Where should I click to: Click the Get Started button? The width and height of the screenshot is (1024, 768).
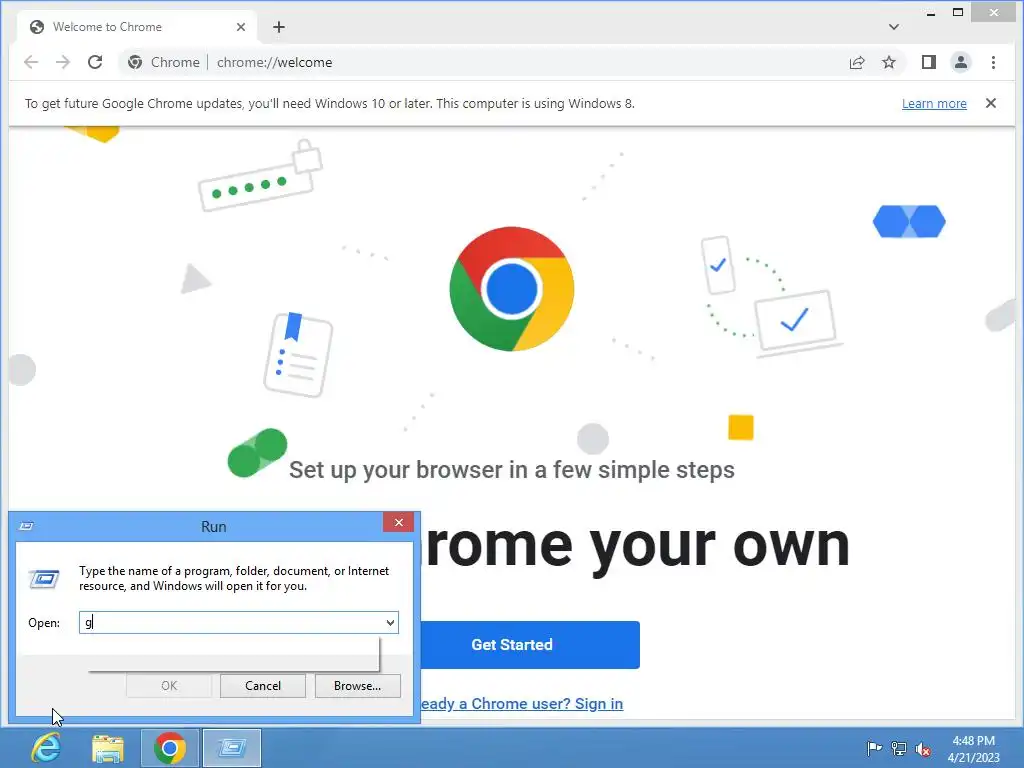point(530,645)
